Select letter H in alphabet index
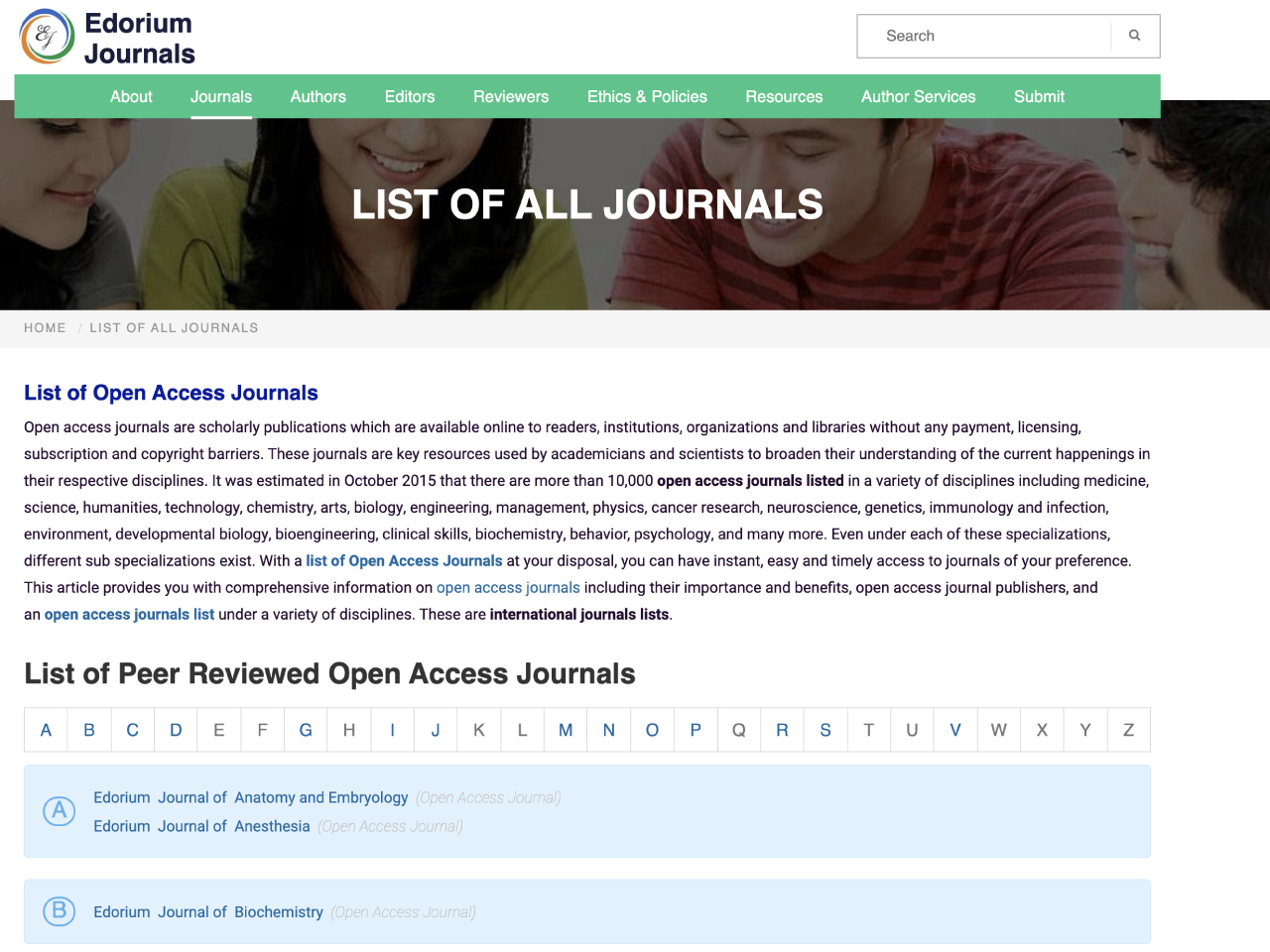Screen dimensions: 1270x952 (x=349, y=730)
